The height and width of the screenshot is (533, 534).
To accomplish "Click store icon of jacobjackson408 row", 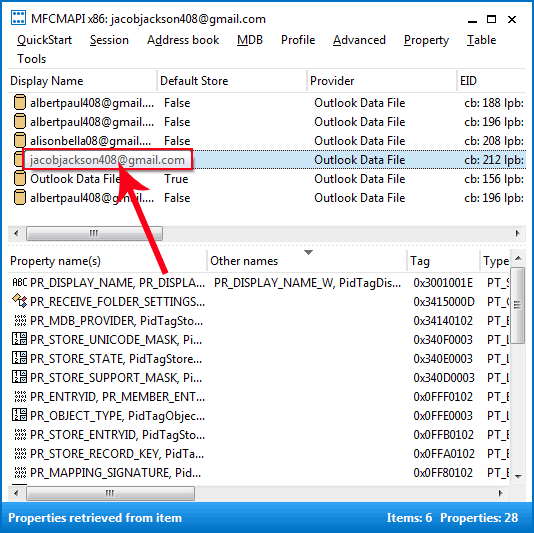I will (x=18, y=159).
